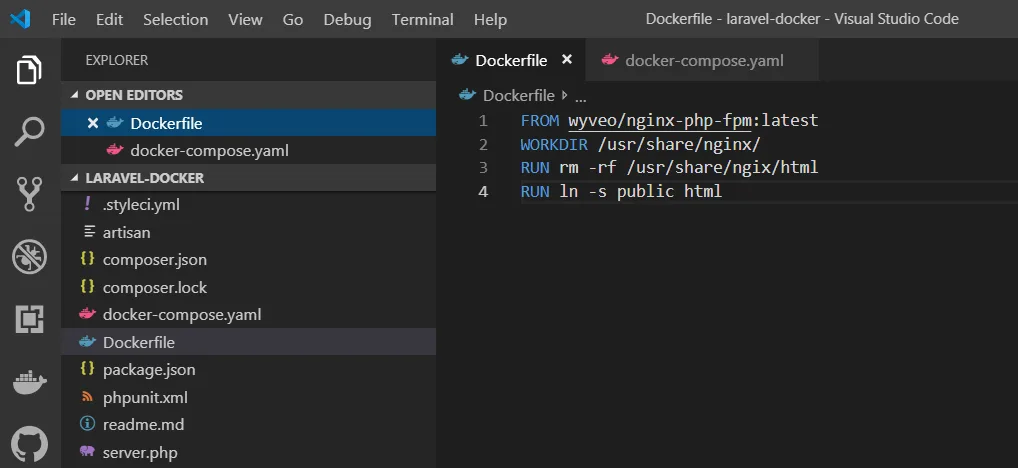Open server.php from the file tree
The width and height of the screenshot is (1018, 468).
[249, 452]
